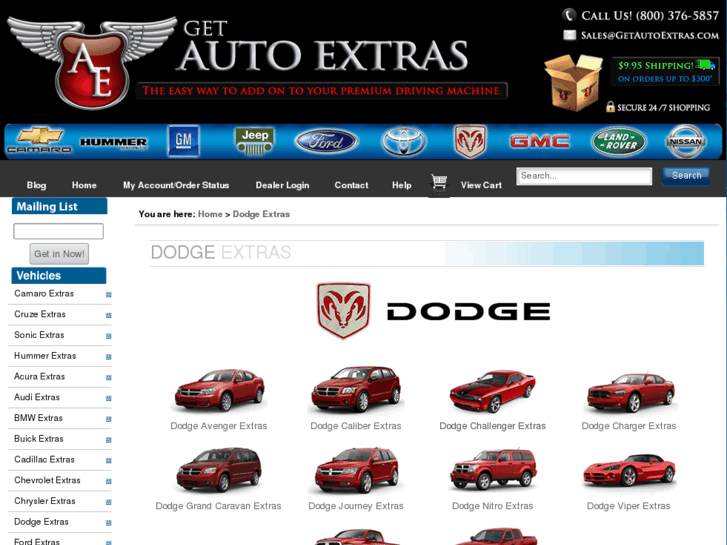Click the telephone icon beside Call Us

pos(569,15)
